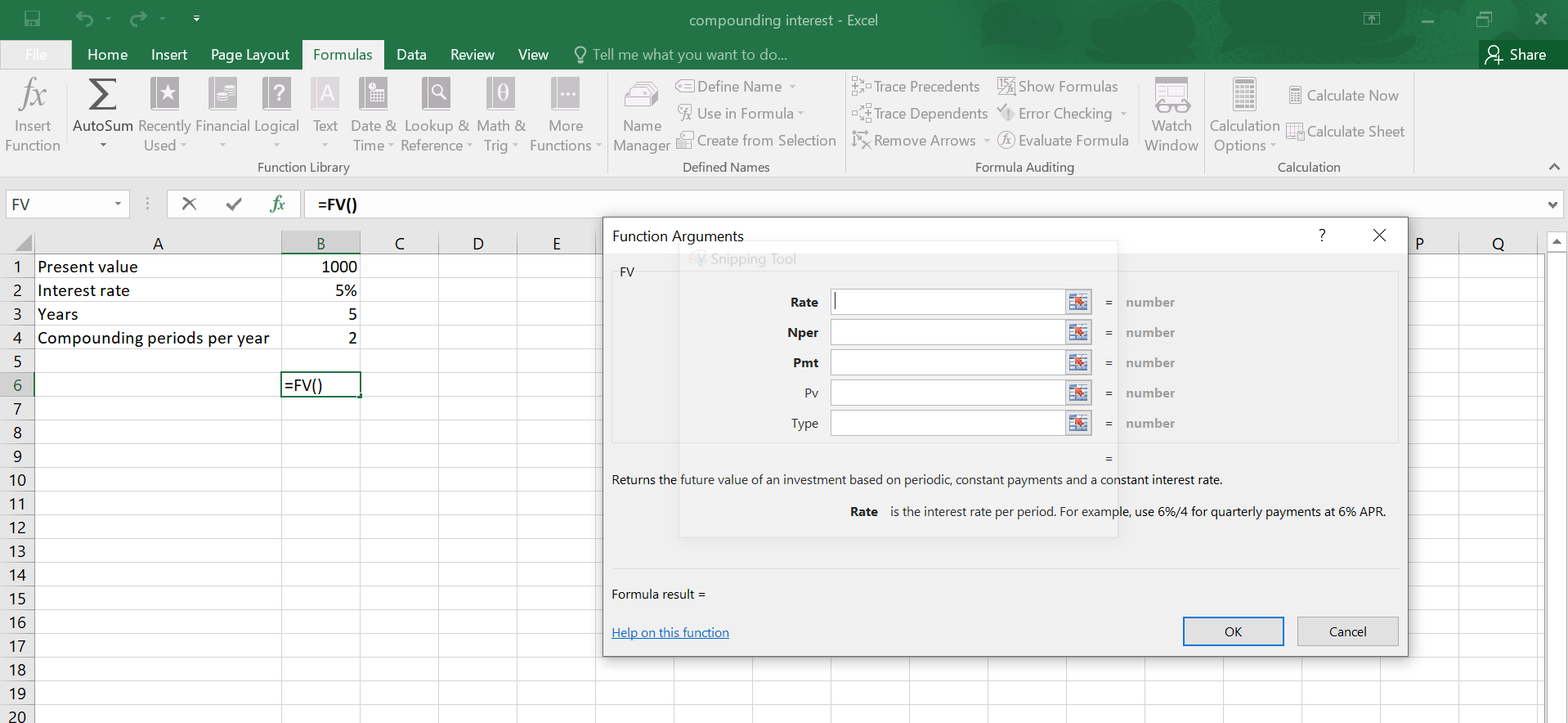Click Calculate Sheet

tap(1346, 132)
